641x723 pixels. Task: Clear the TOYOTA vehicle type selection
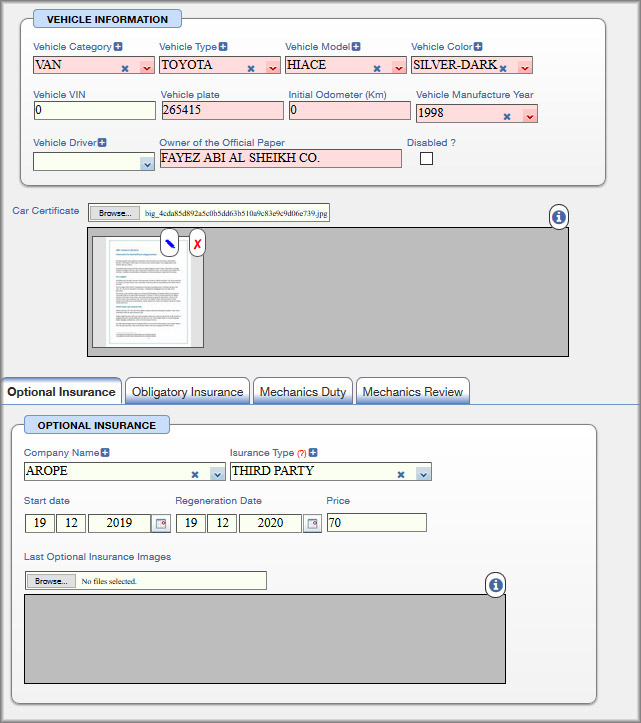(250, 69)
